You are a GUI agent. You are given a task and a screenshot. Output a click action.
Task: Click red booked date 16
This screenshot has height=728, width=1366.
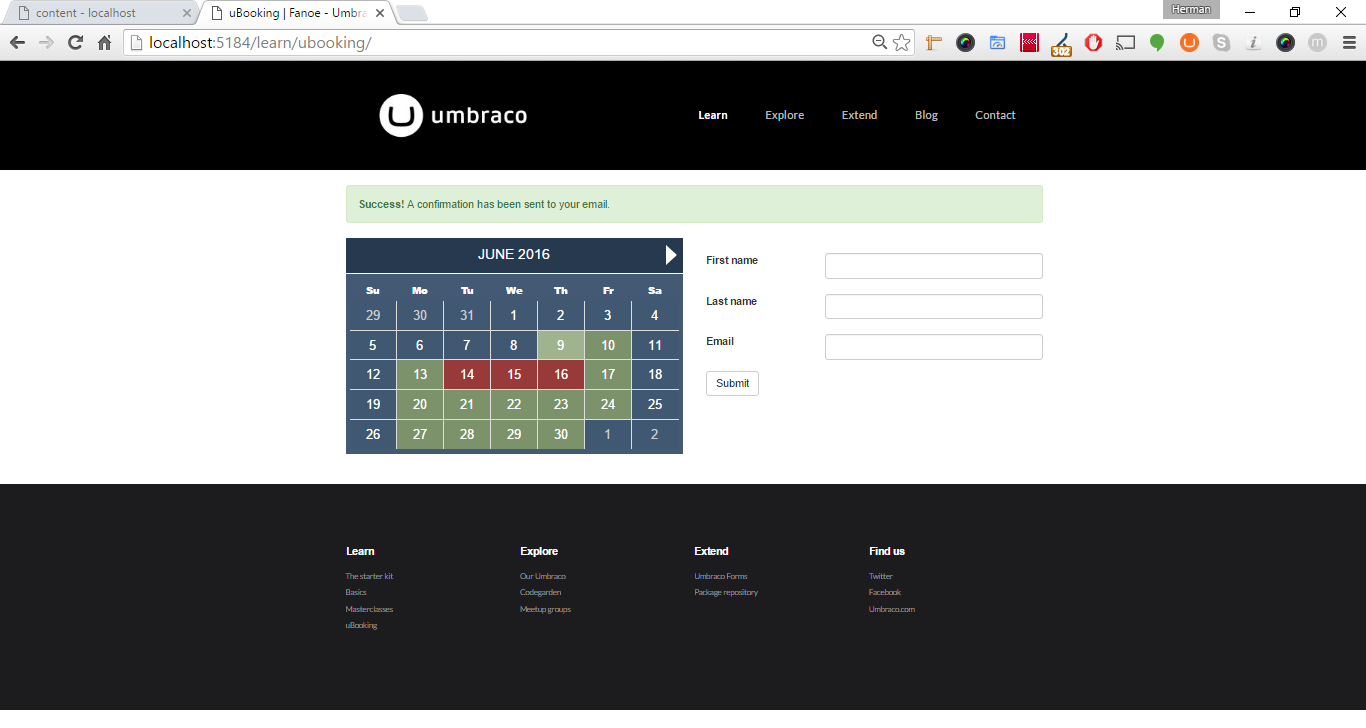point(561,375)
